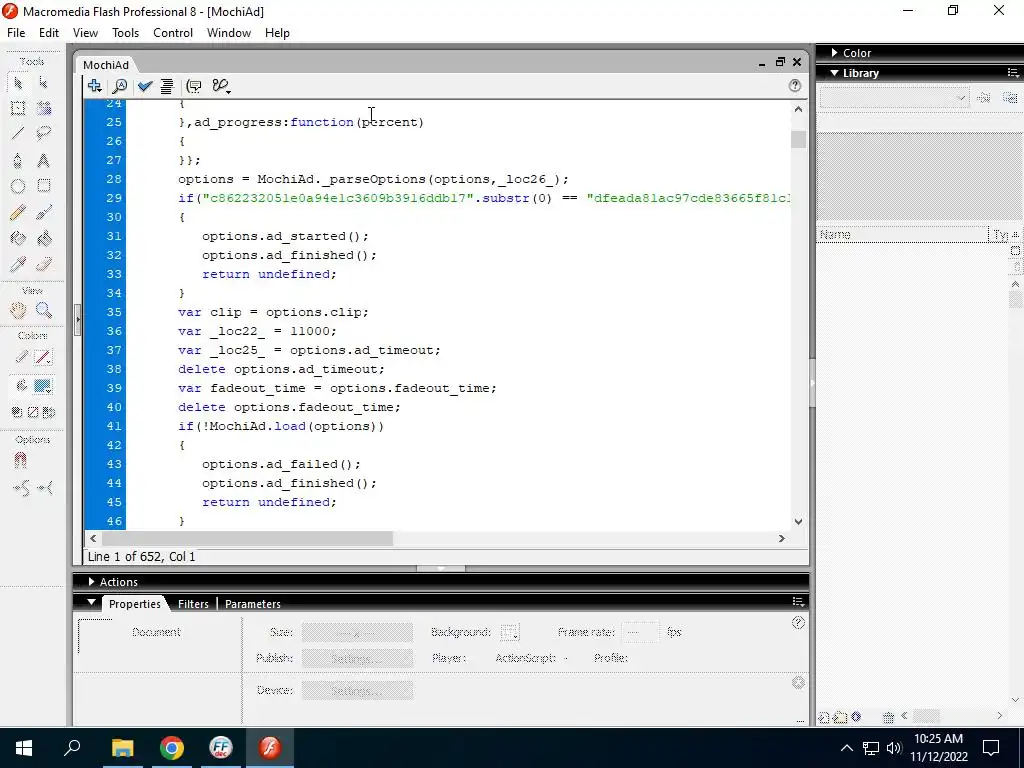Image resolution: width=1024 pixels, height=768 pixels.
Task: Open the stroke color swatch
Action: (43, 358)
